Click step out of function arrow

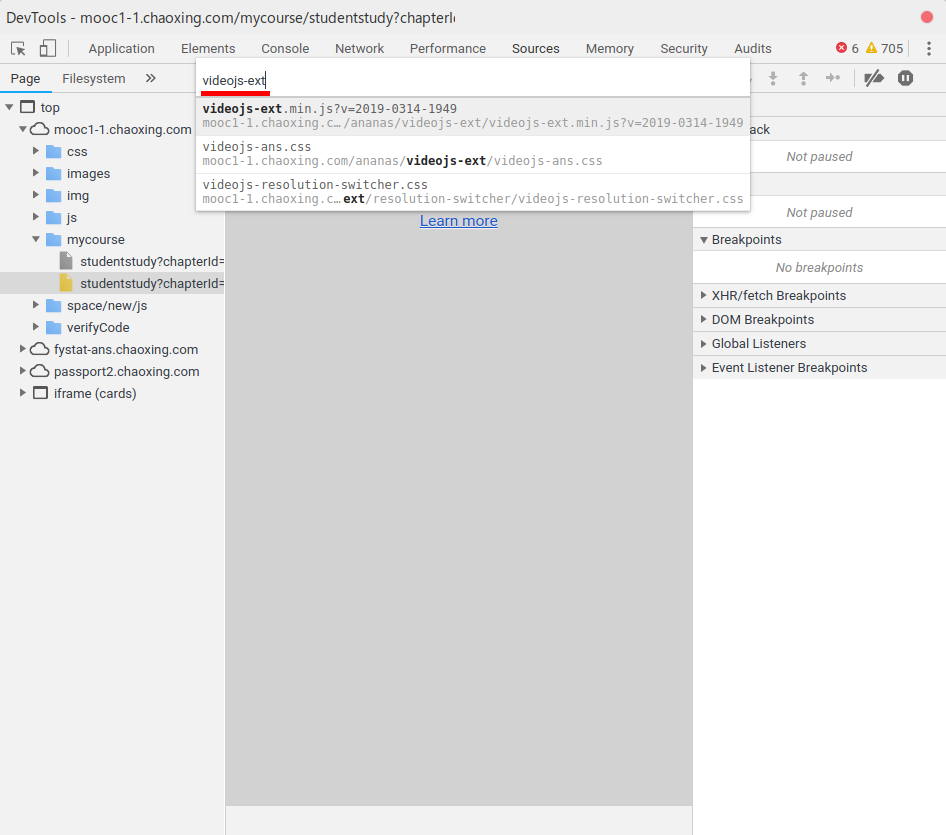pyautogui.click(x=803, y=78)
